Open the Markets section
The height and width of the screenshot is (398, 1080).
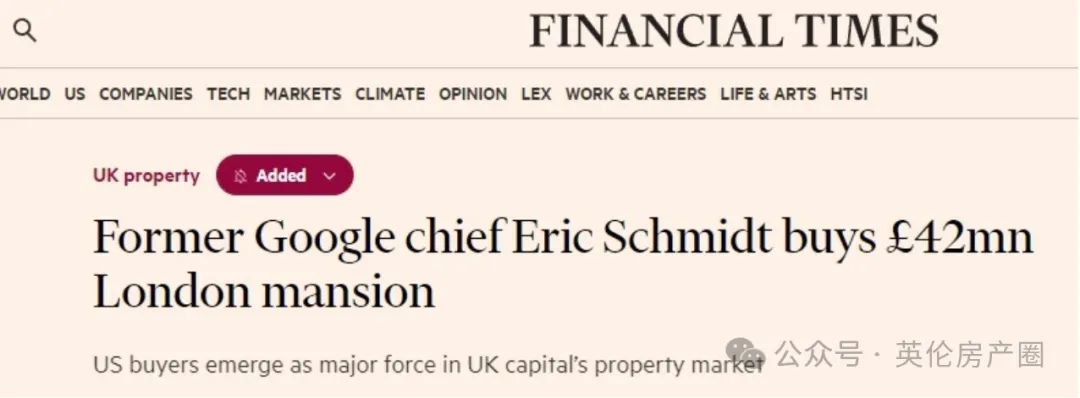pos(302,94)
